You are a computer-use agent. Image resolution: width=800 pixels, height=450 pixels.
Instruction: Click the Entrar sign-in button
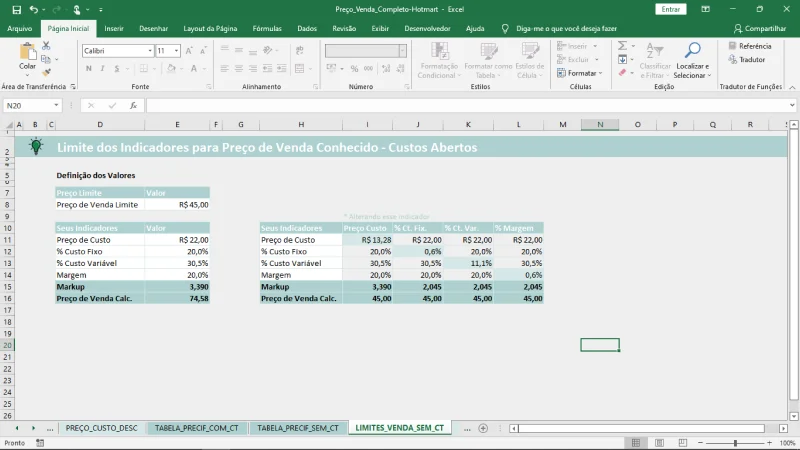[671, 9]
